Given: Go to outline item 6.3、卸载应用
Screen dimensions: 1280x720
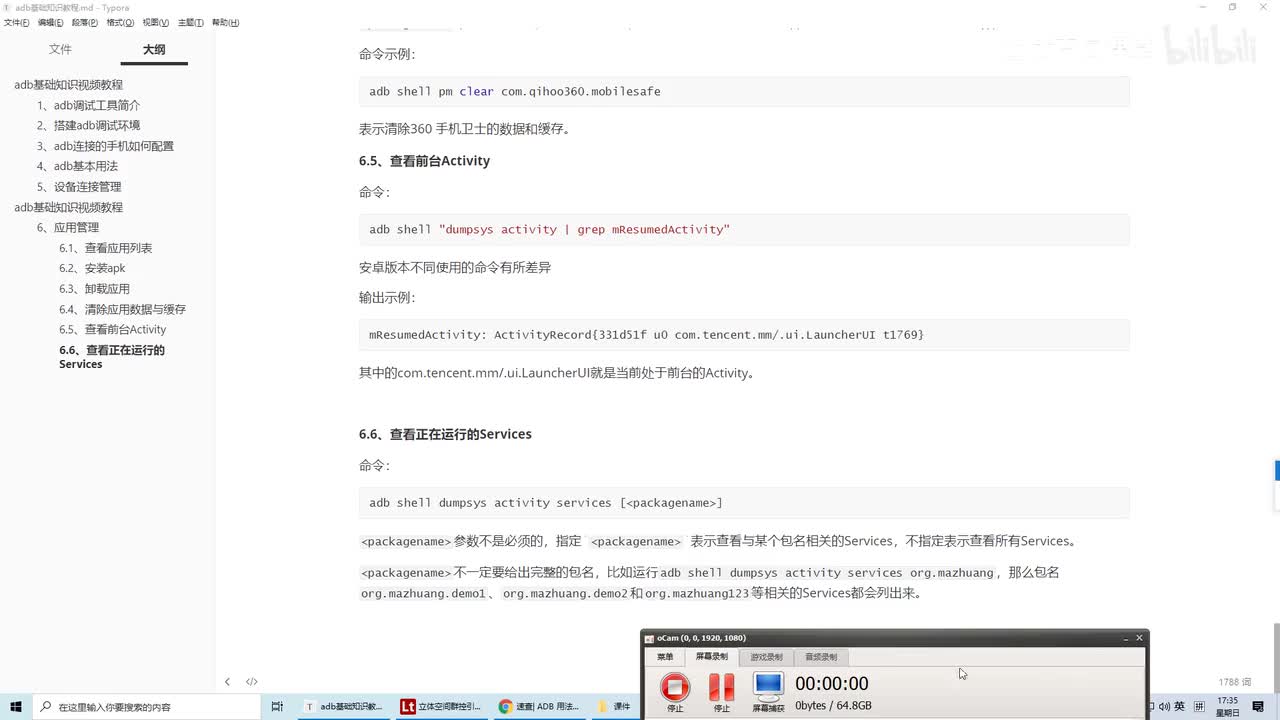Looking at the screenshot, I should [94, 289].
